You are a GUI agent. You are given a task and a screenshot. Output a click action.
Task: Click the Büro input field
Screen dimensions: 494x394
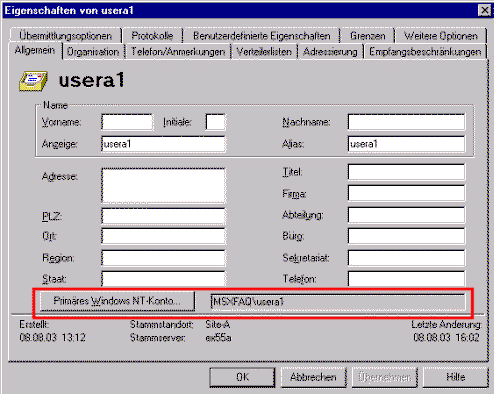406,236
